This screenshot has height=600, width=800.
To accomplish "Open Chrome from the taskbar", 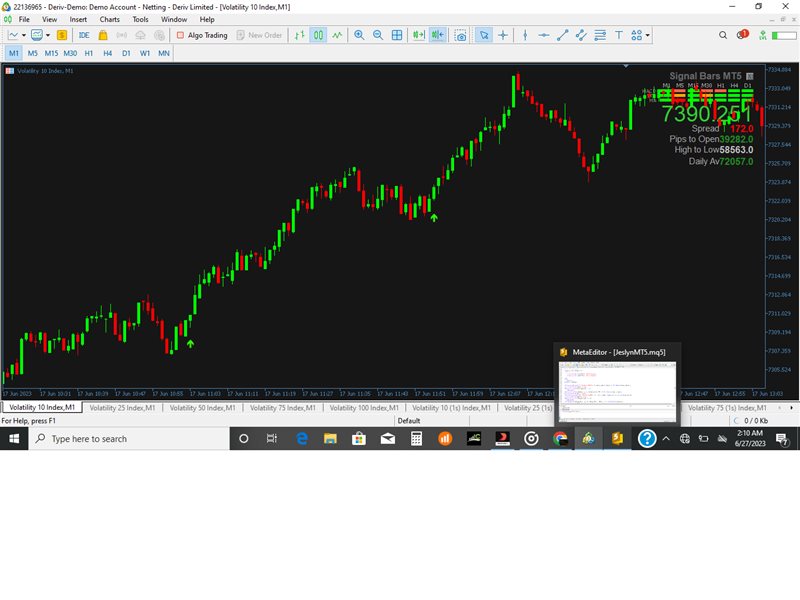I will pyautogui.click(x=560, y=439).
